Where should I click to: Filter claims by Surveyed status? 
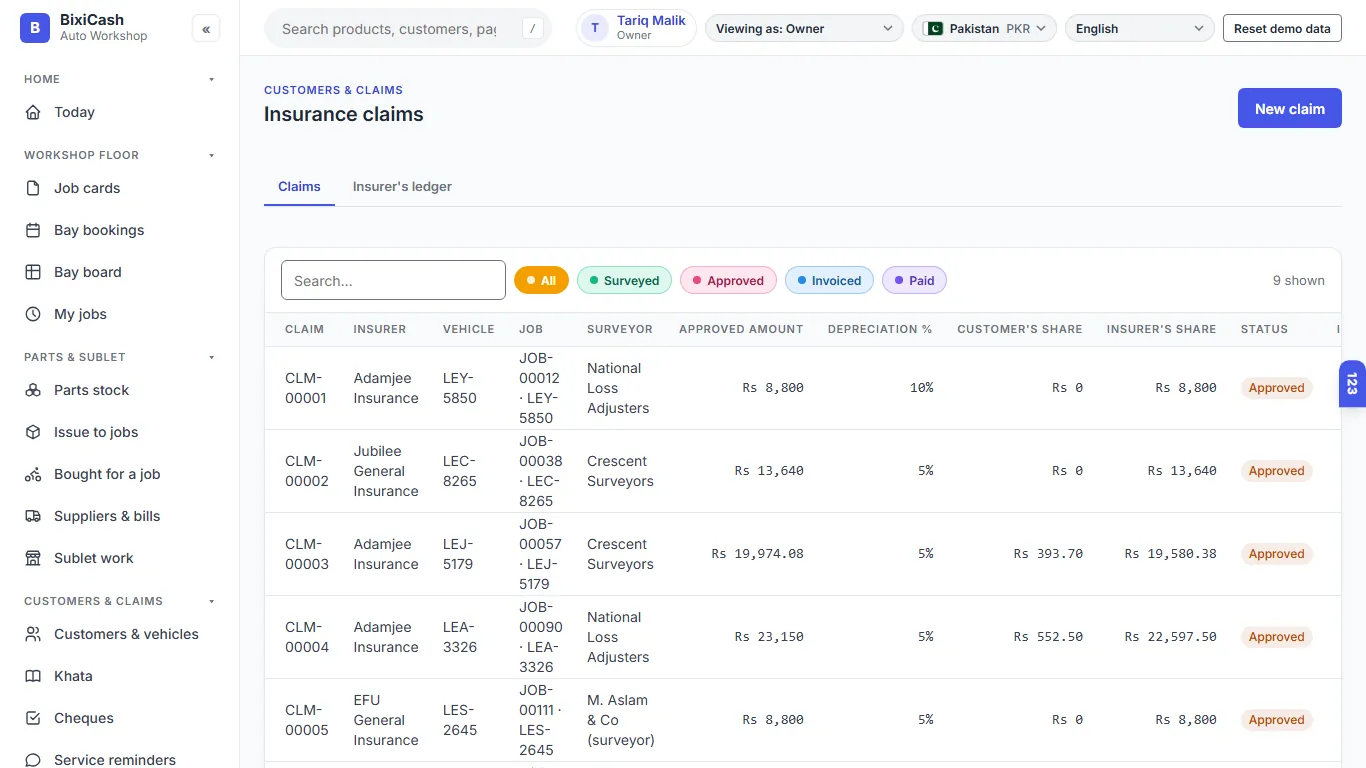(624, 281)
